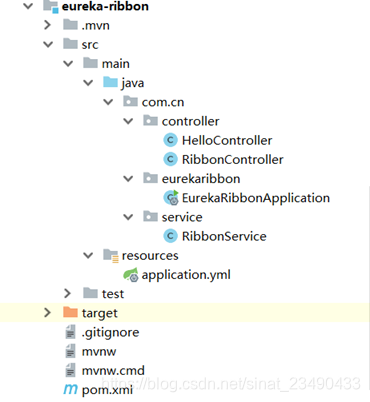The height and width of the screenshot is (402, 370).
Task: Open the mvnw.cmd file
Action: pyautogui.click(x=113, y=371)
